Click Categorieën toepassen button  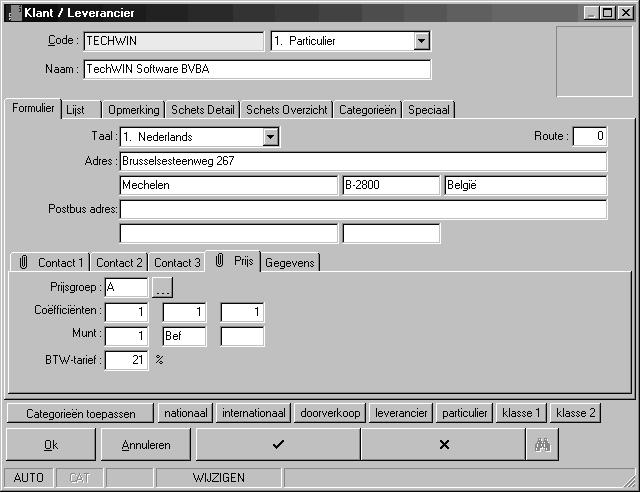pyautogui.click(x=80, y=413)
